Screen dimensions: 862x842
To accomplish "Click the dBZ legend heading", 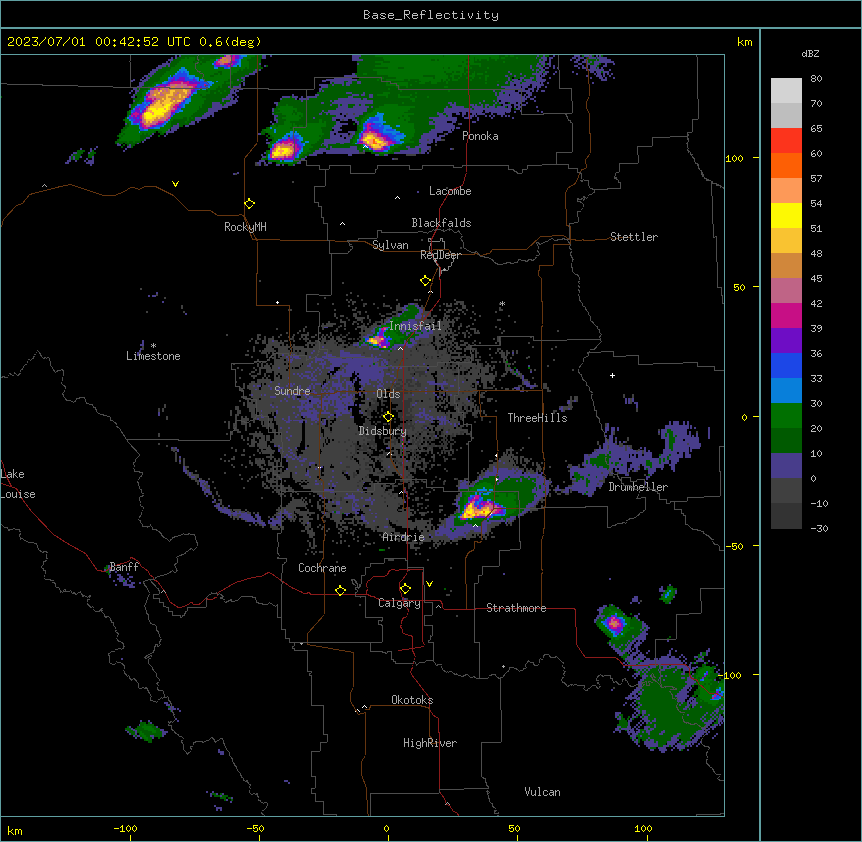I will click(810, 53).
